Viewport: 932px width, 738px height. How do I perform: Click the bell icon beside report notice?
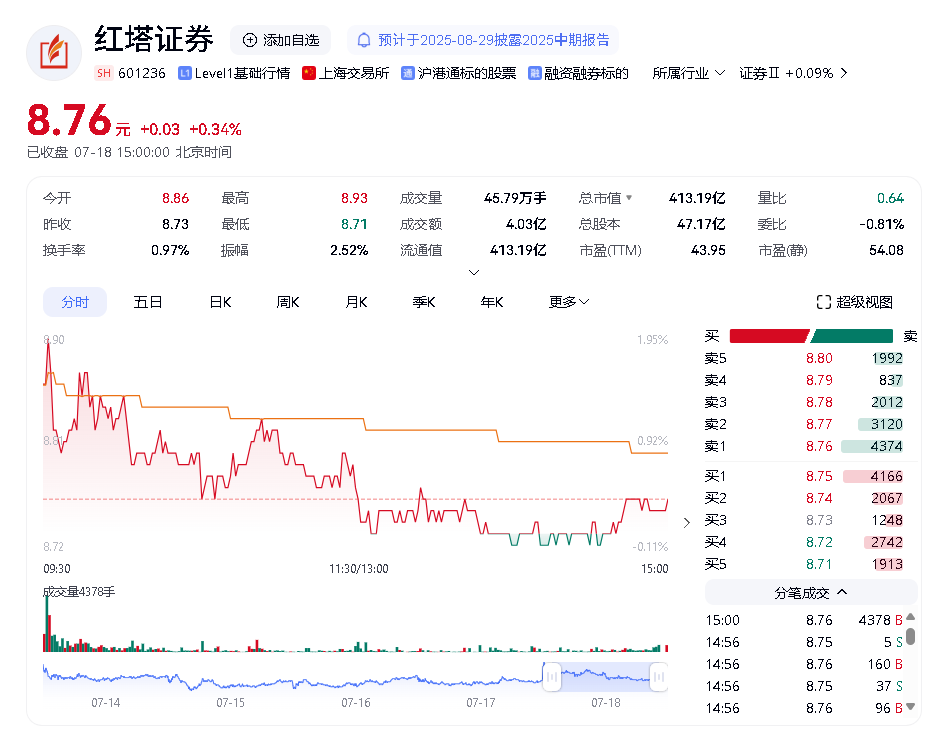point(364,40)
